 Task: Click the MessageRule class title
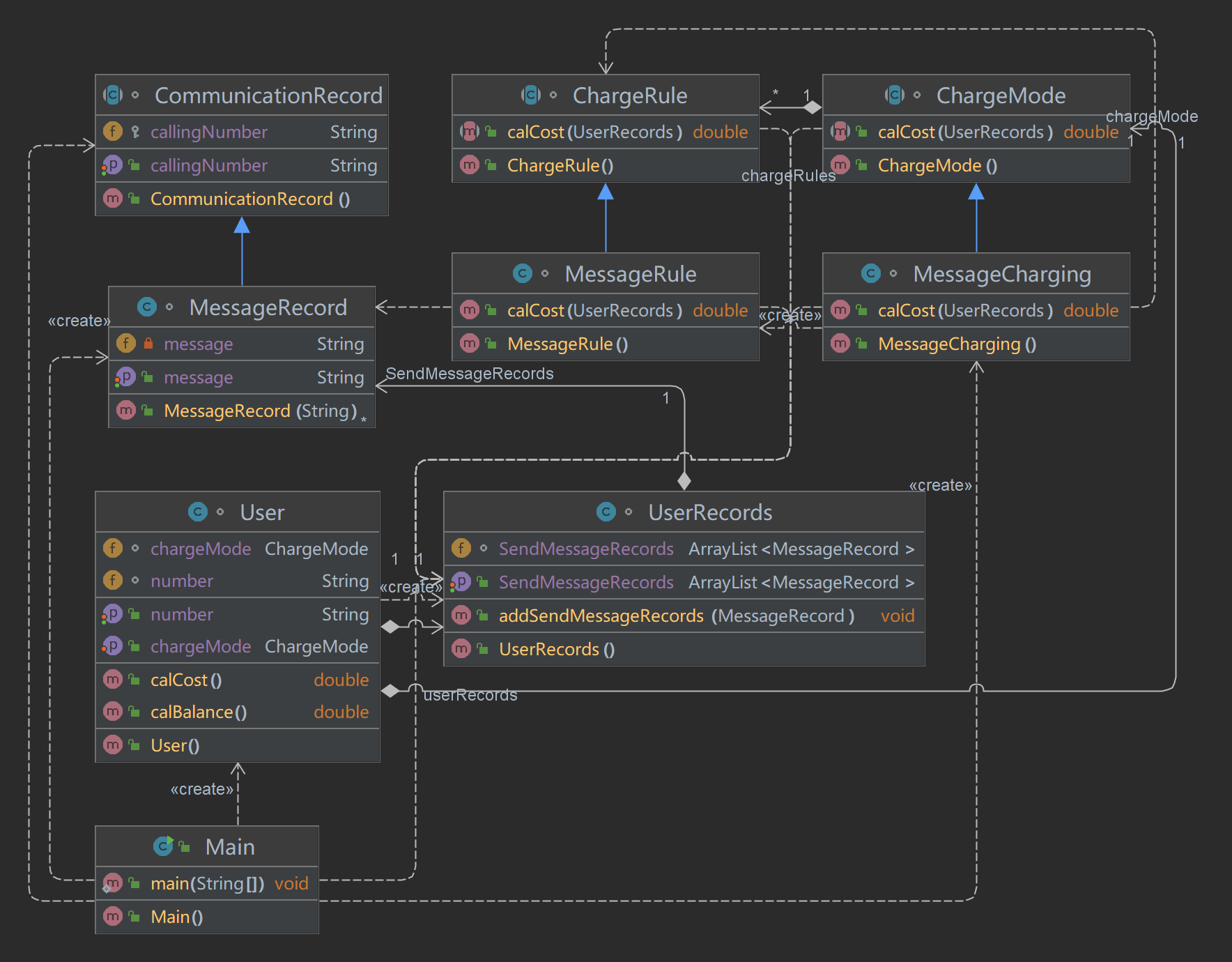(631, 274)
